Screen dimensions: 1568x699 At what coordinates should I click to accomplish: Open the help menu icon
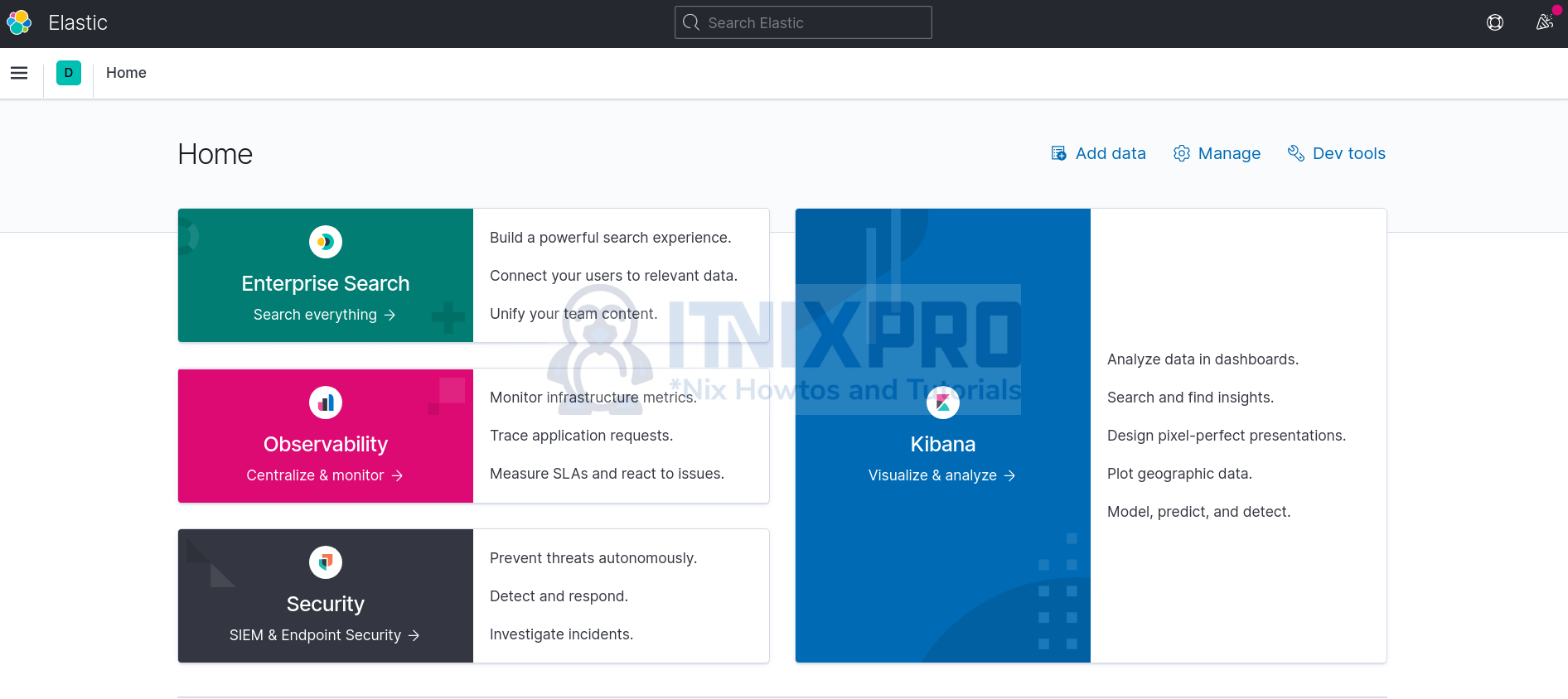pos(1494,22)
